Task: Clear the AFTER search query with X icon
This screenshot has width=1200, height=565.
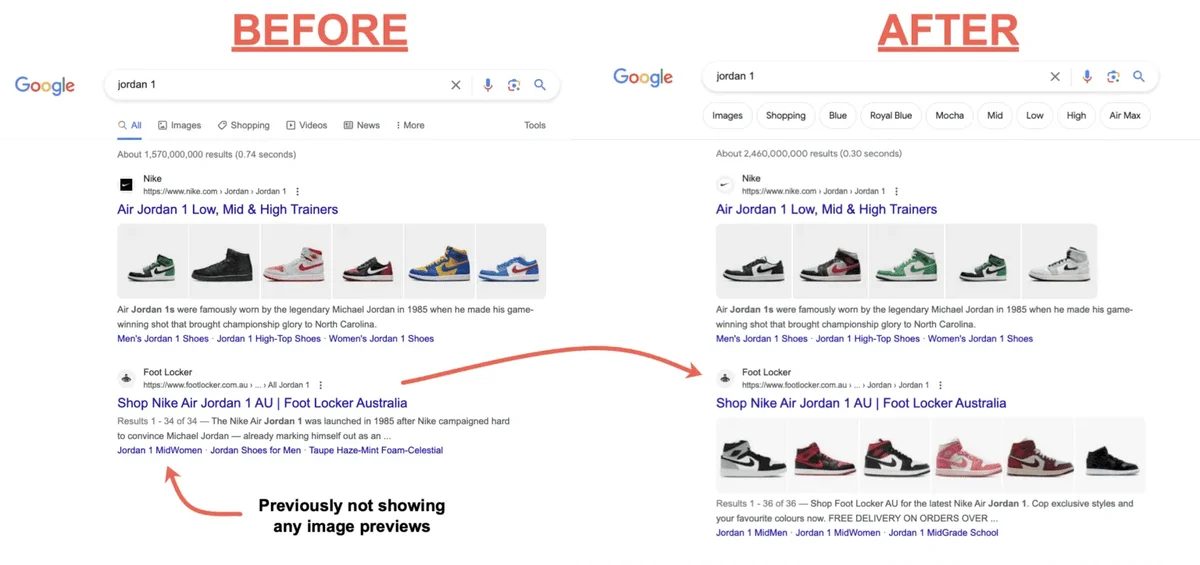Action: [x=1055, y=77]
